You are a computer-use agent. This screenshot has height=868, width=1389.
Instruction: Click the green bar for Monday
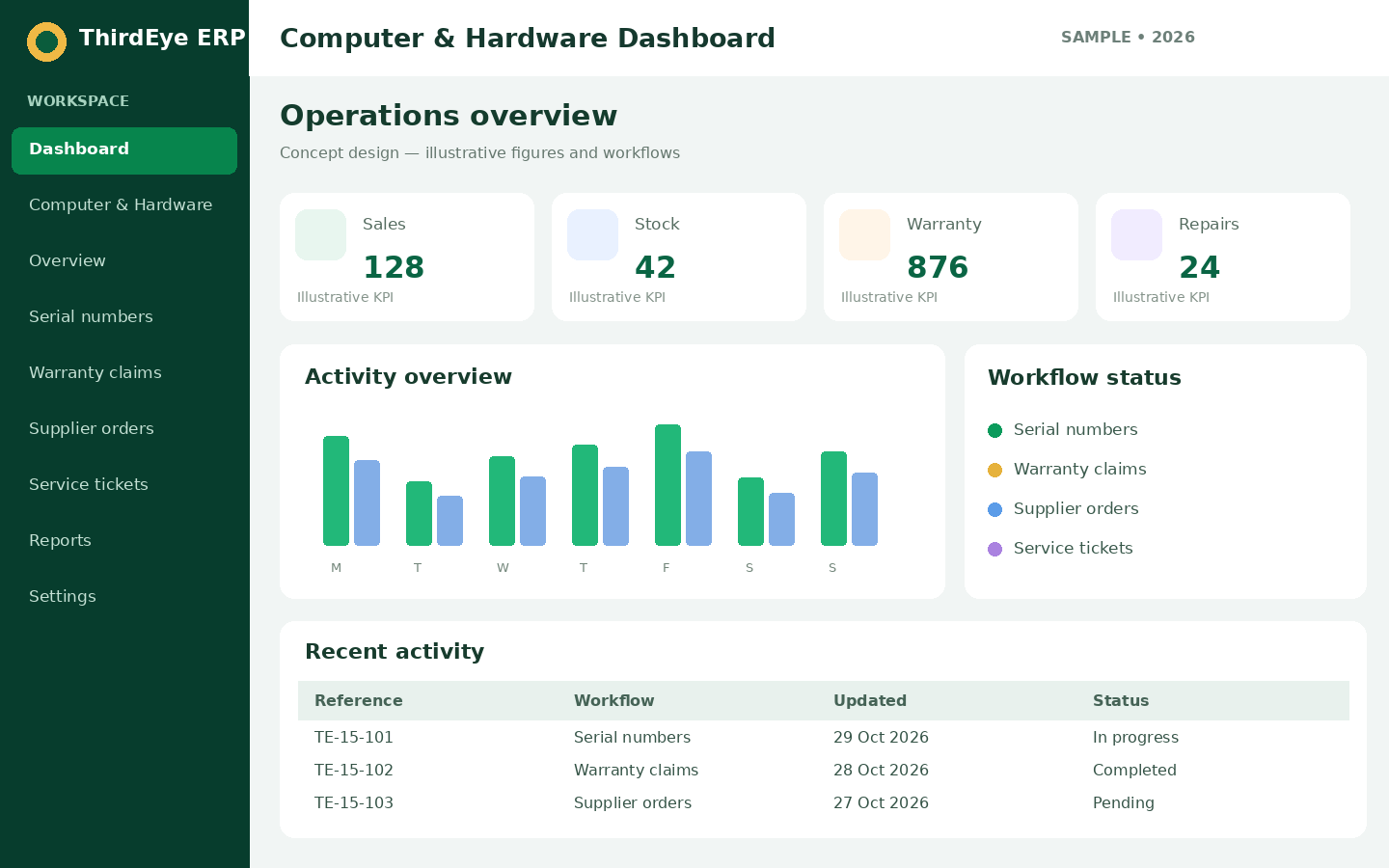pos(336,491)
